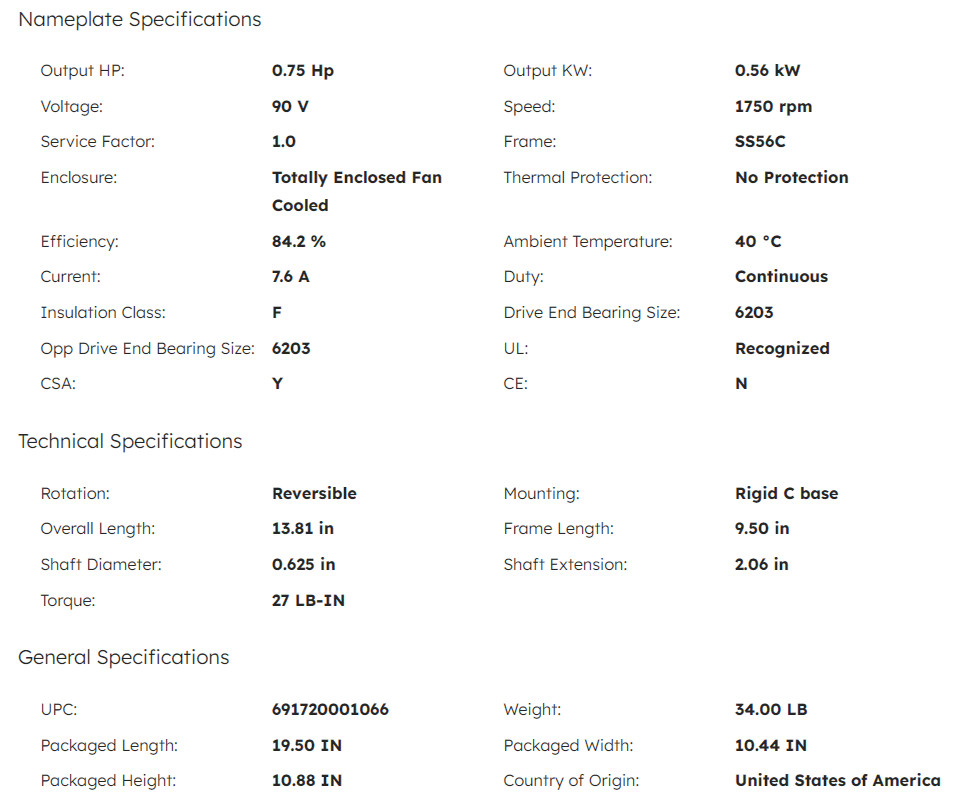967x805 pixels.
Task: Click the General Specifications heading
Action: 124,658
